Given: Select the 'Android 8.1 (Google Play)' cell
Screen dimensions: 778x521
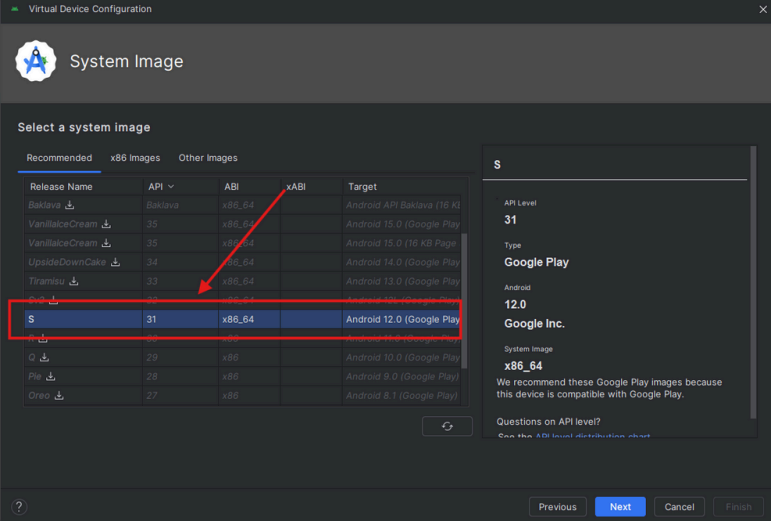Looking at the screenshot, I should pos(402,395).
